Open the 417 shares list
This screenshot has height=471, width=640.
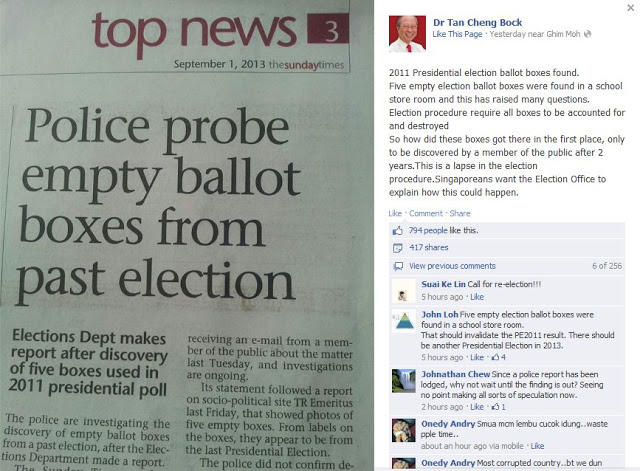429,247
